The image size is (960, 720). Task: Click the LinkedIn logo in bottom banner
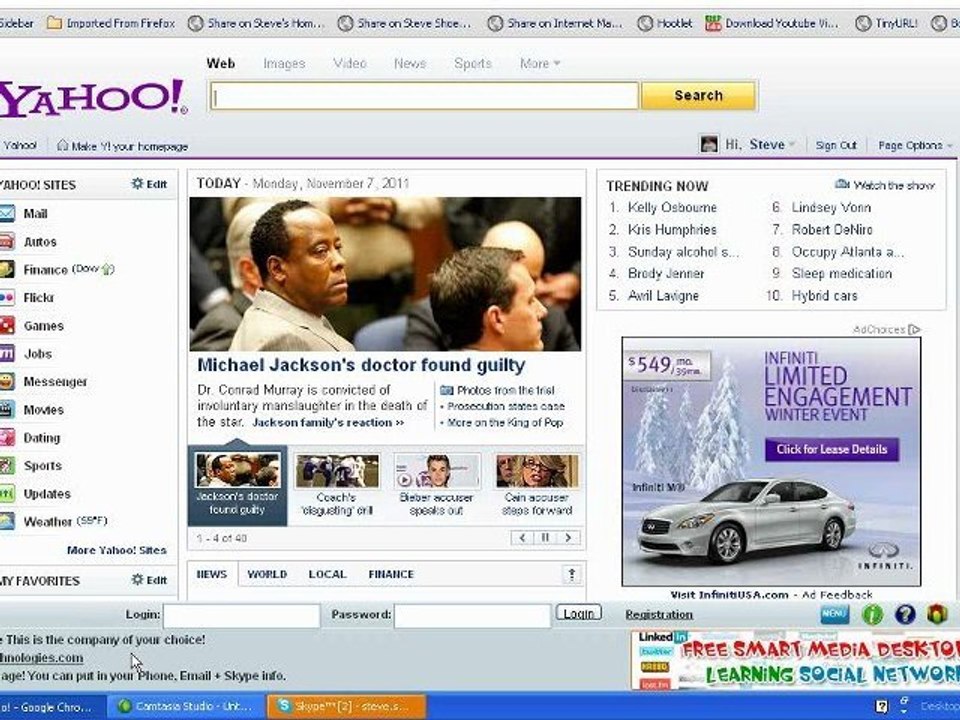[x=662, y=637]
